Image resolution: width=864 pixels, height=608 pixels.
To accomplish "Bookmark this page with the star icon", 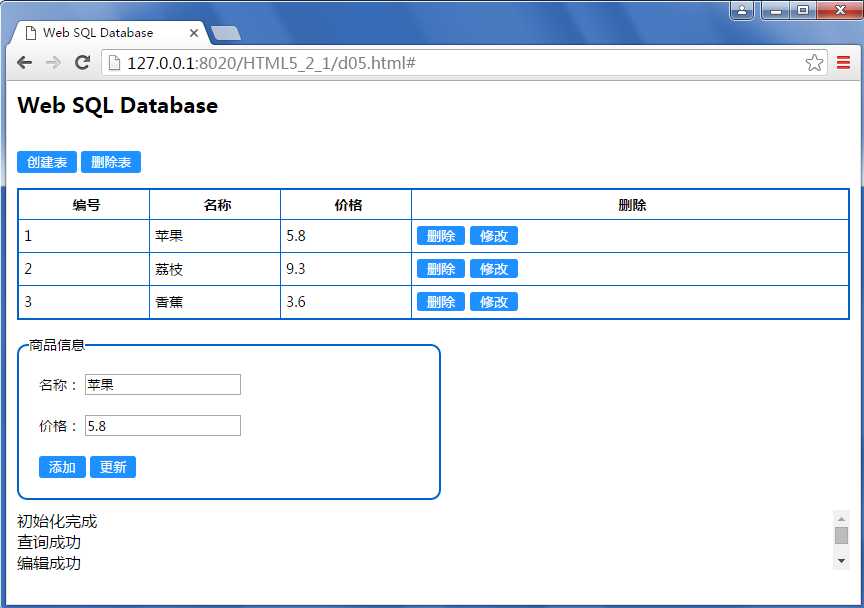I will (x=814, y=63).
